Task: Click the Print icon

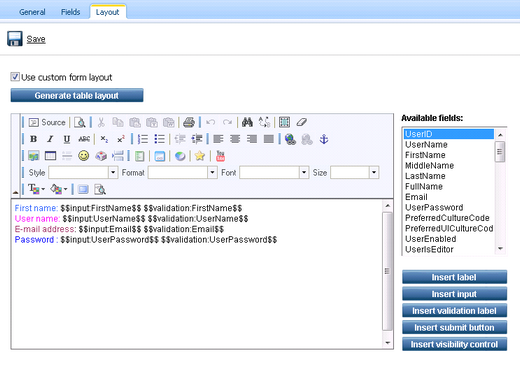Action: 189,122
